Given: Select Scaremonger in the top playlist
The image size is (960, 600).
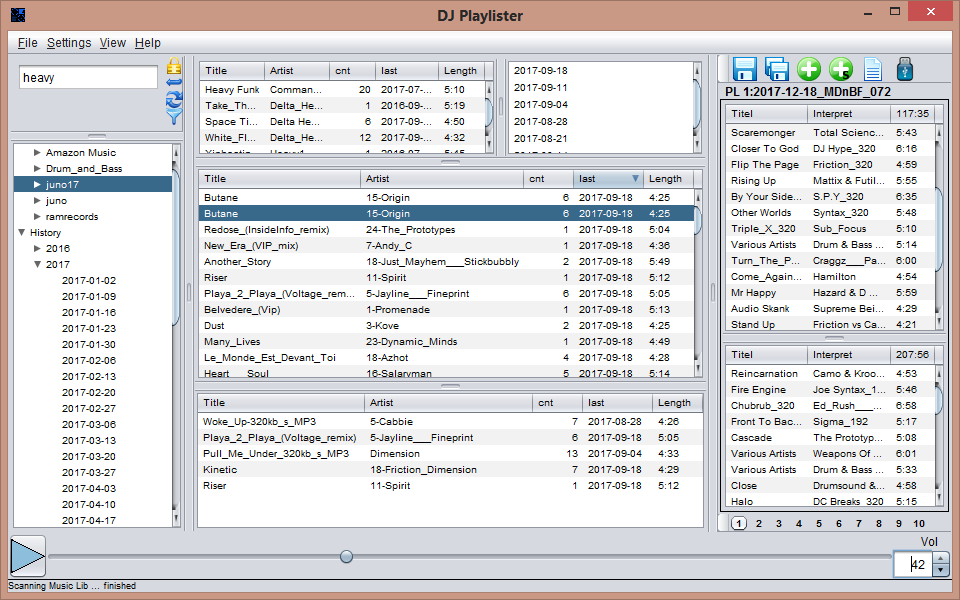Looking at the screenshot, I should (x=830, y=132).
